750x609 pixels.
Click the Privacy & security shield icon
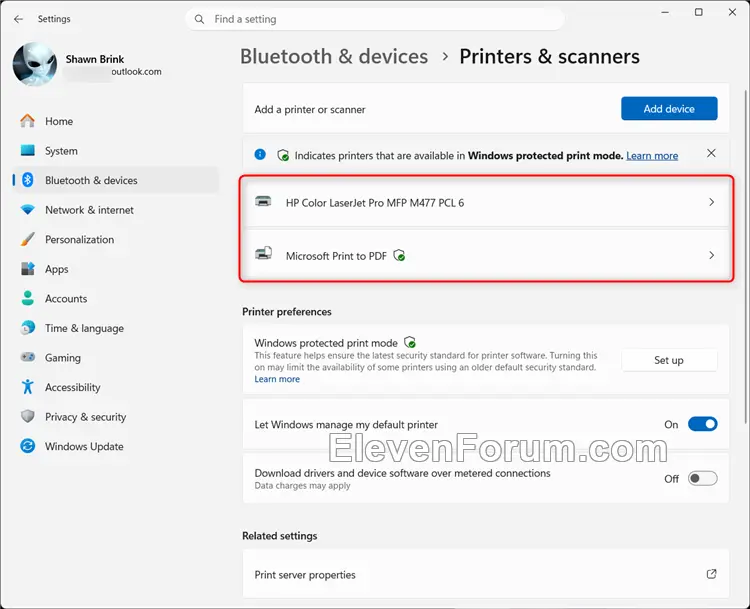pyautogui.click(x=28, y=416)
